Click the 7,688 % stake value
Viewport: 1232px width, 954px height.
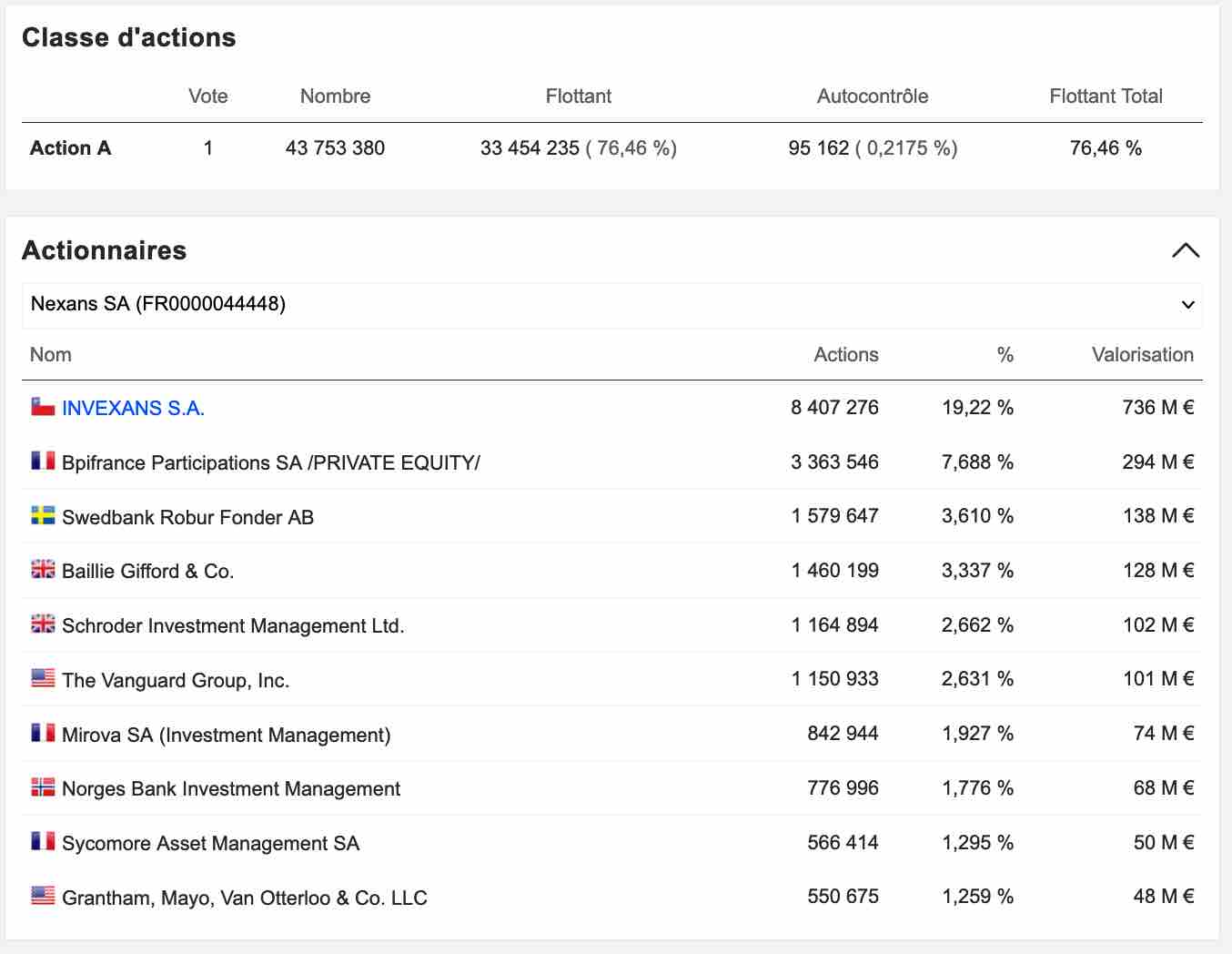click(977, 462)
